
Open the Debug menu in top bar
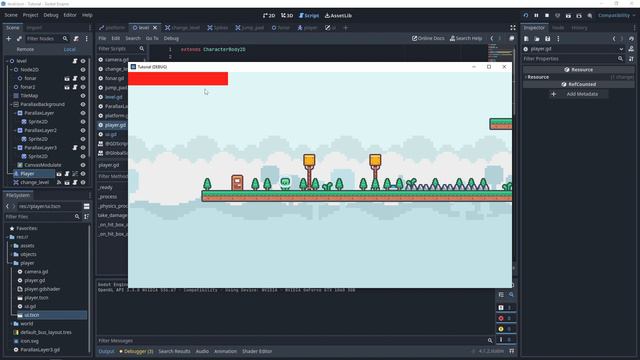[51, 15]
